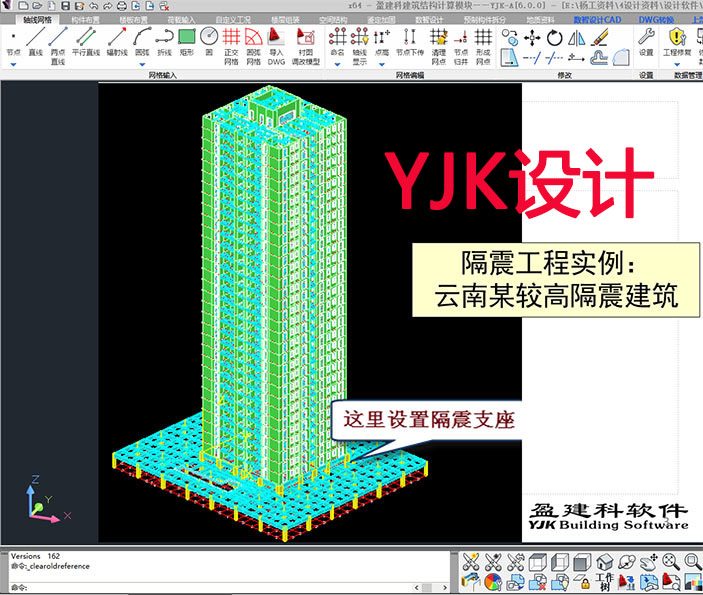The height and width of the screenshot is (595, 703).
Task: Click the house home-view icon in bottom toolbar
Action: (604, 562)
